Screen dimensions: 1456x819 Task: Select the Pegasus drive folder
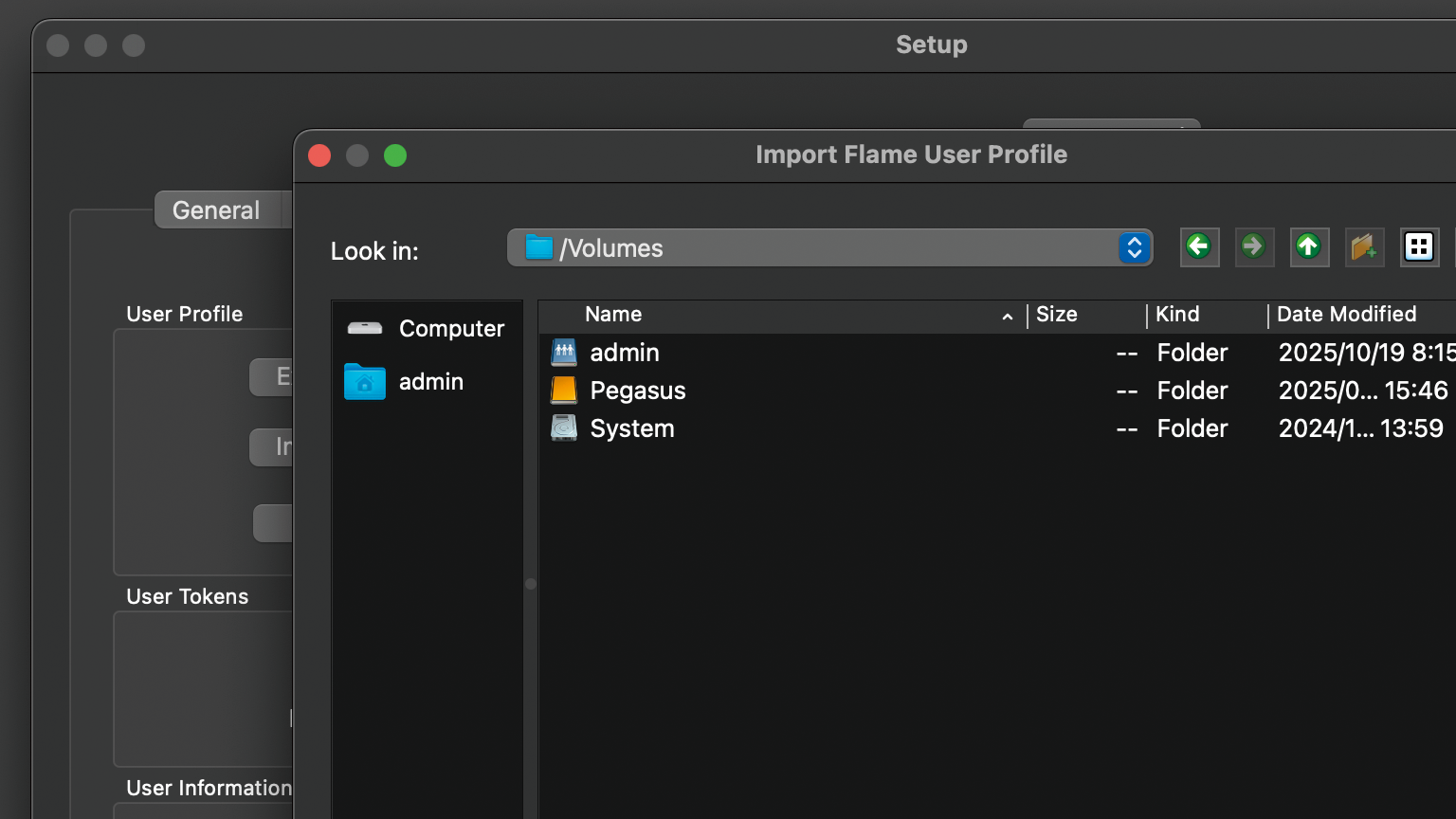tap(637, 391)
